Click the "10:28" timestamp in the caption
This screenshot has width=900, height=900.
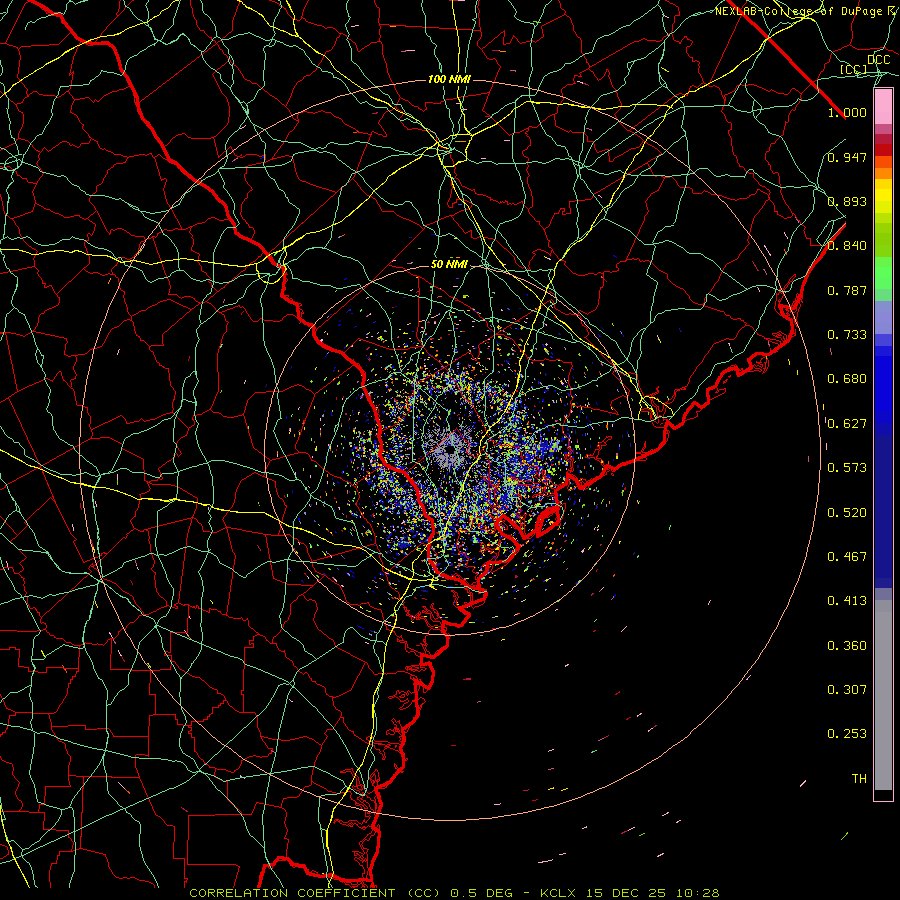coord(697,893)
